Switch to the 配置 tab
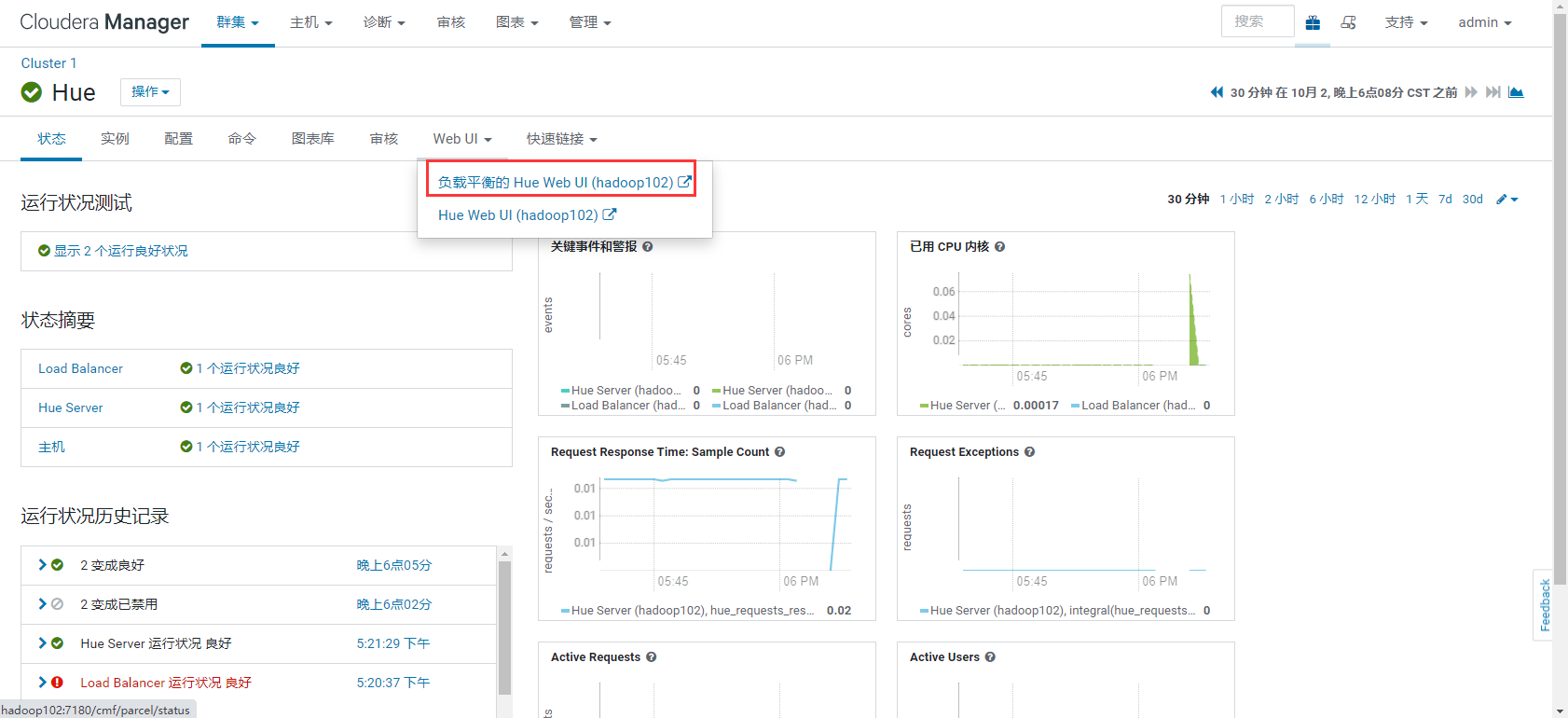 point(178,139)
